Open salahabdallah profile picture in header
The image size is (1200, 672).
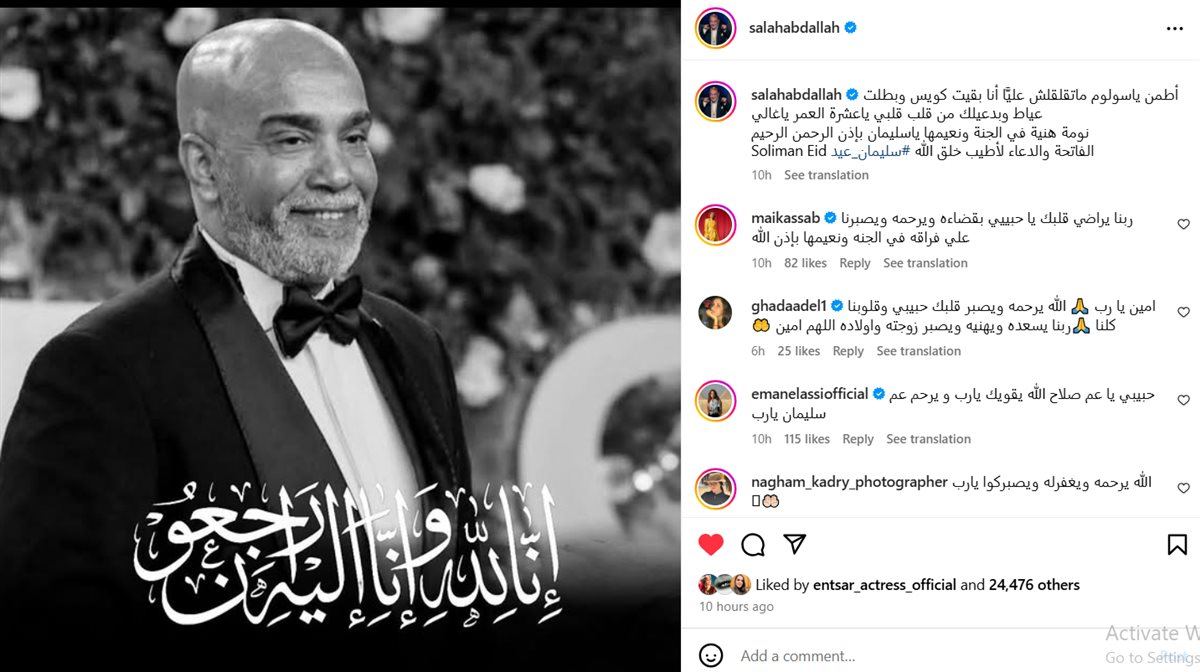tap(716, 28)
